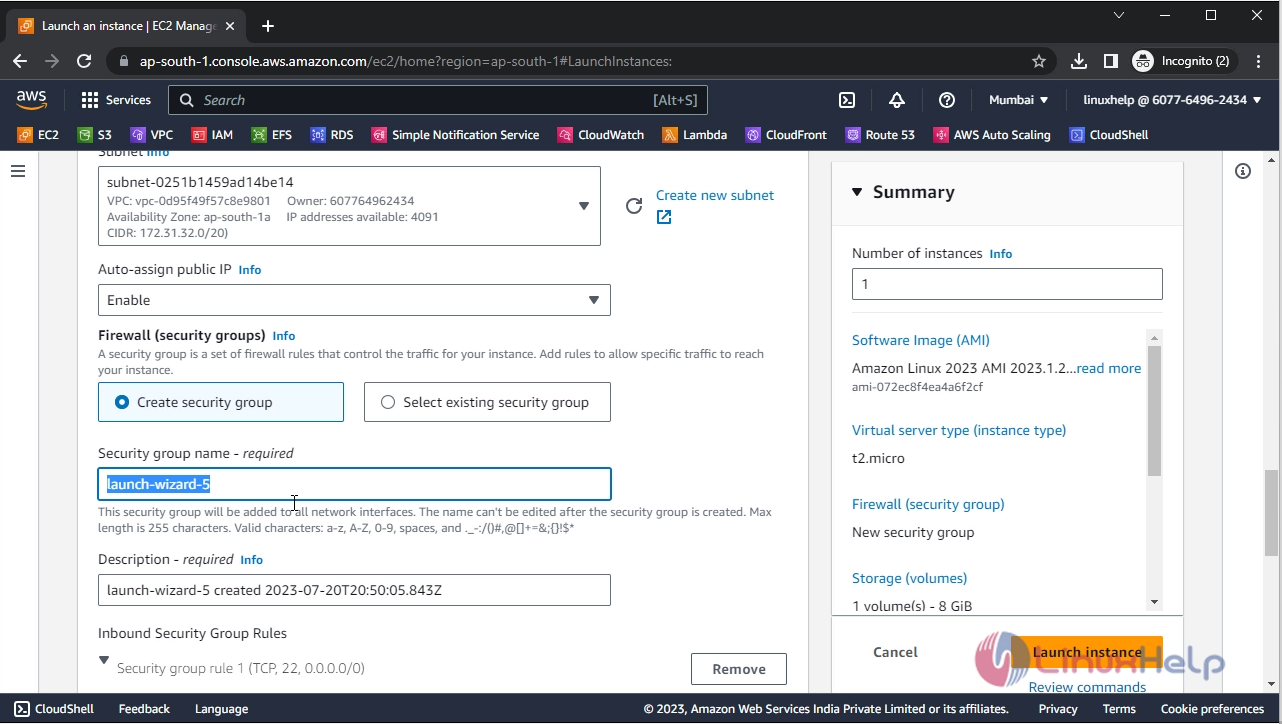The height and width of the screenshot is (724, 1282).
Task: Click the Security group name field
Action: click(x=354, y=484)
